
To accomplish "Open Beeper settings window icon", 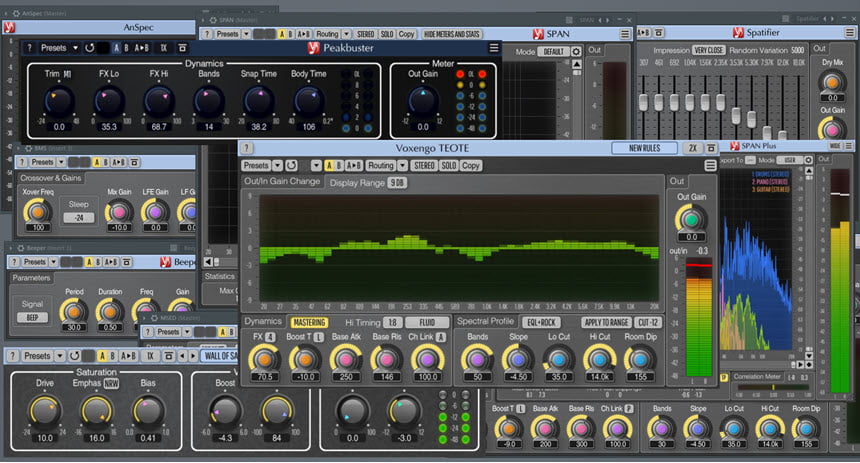I will [127, 262].
